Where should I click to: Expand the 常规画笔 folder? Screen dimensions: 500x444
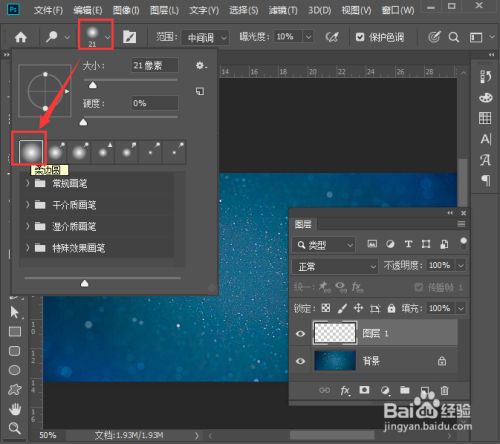pos(28,183)
